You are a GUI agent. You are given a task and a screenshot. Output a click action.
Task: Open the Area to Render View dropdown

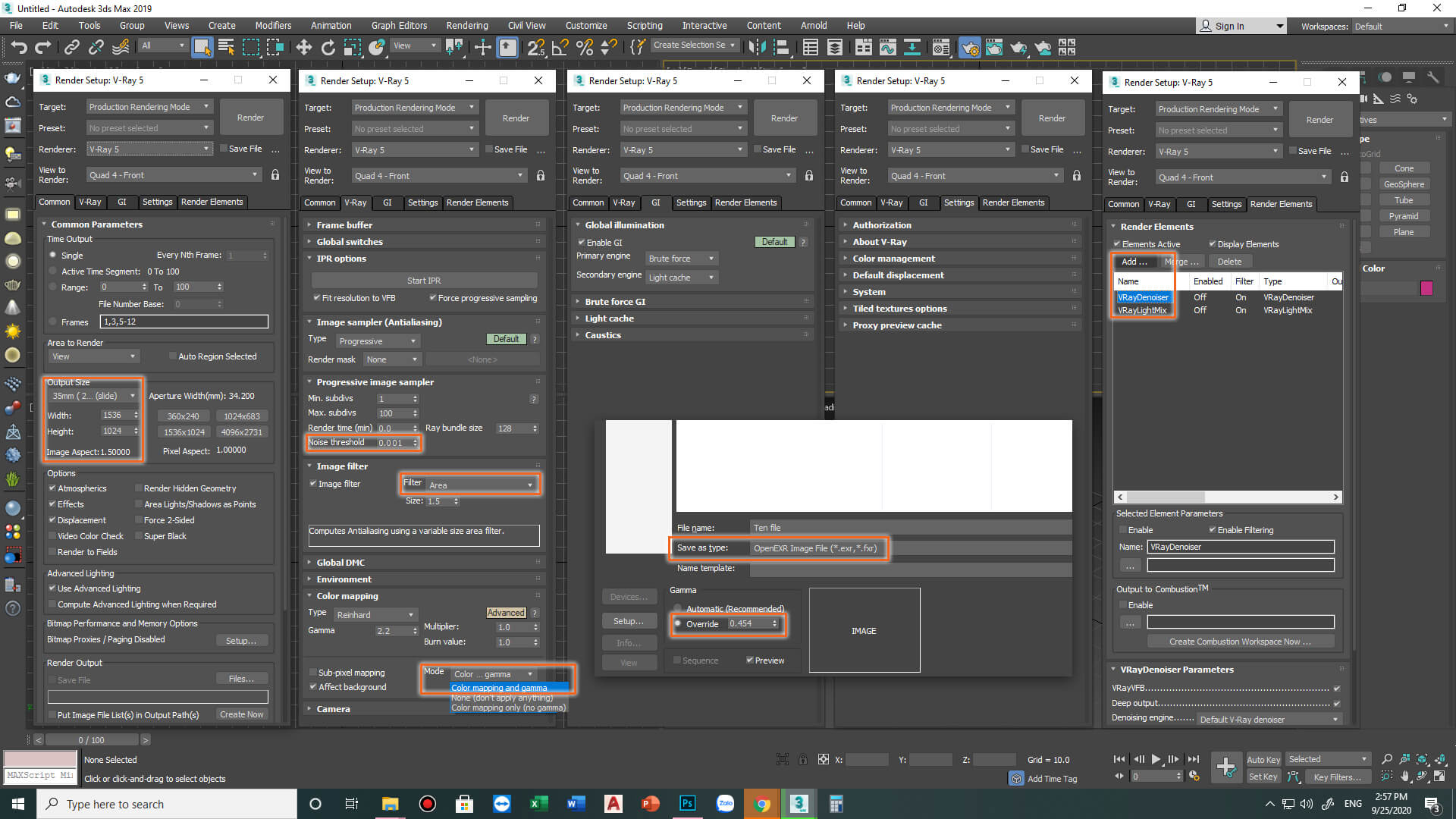pos(93,356)
